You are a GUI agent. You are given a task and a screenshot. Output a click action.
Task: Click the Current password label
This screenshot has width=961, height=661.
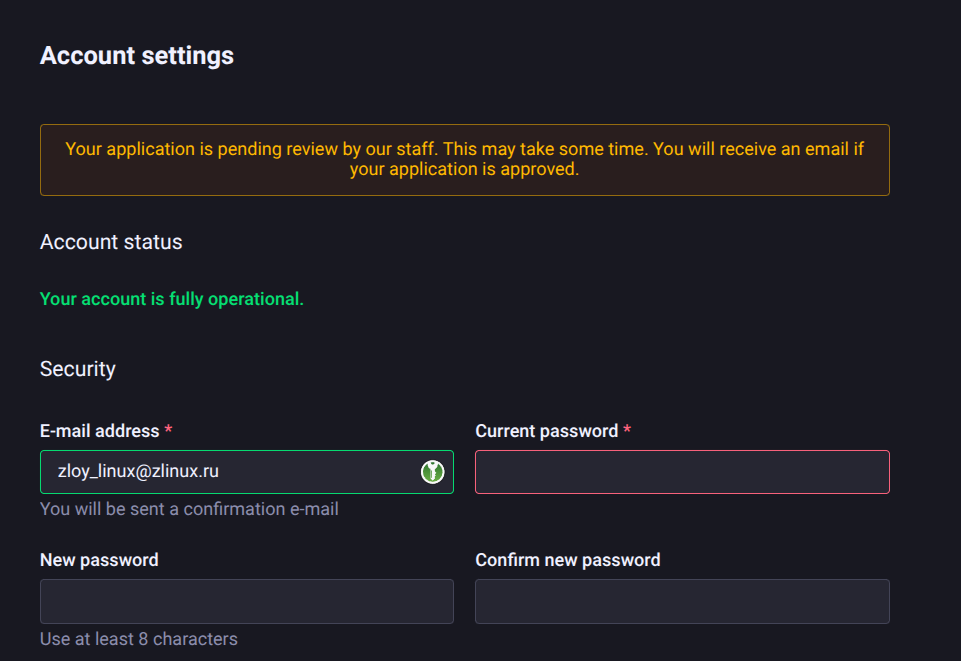coord(546,431)
